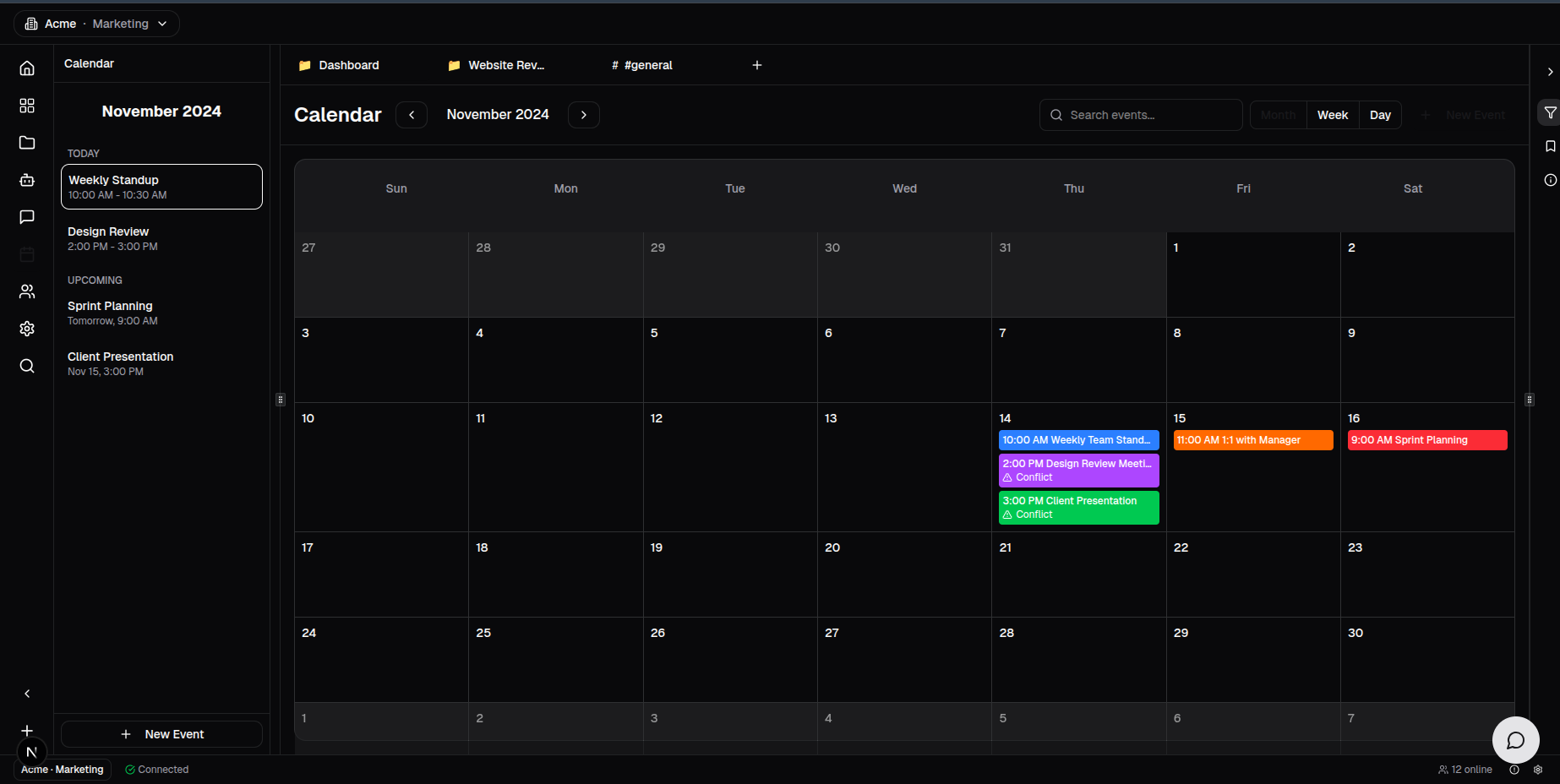Image resolution: width=1560 pixels, height=784 pixels.
Task: Open the chat messages icon
Action: pos(26,217)
